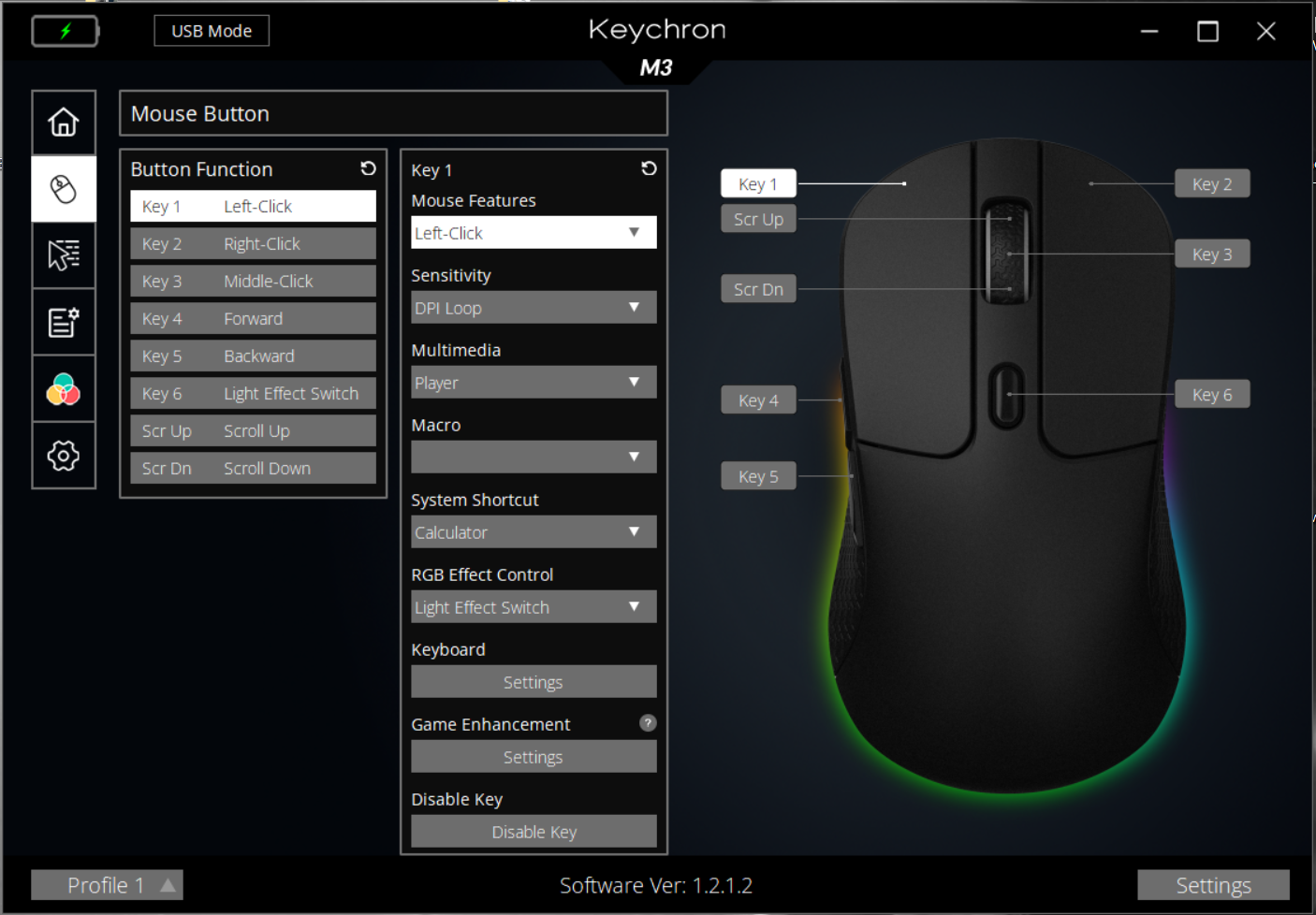Reset Button Function list with refresh icon
The height and width of the screenshot is (915, 1316).
click(368, 168)
